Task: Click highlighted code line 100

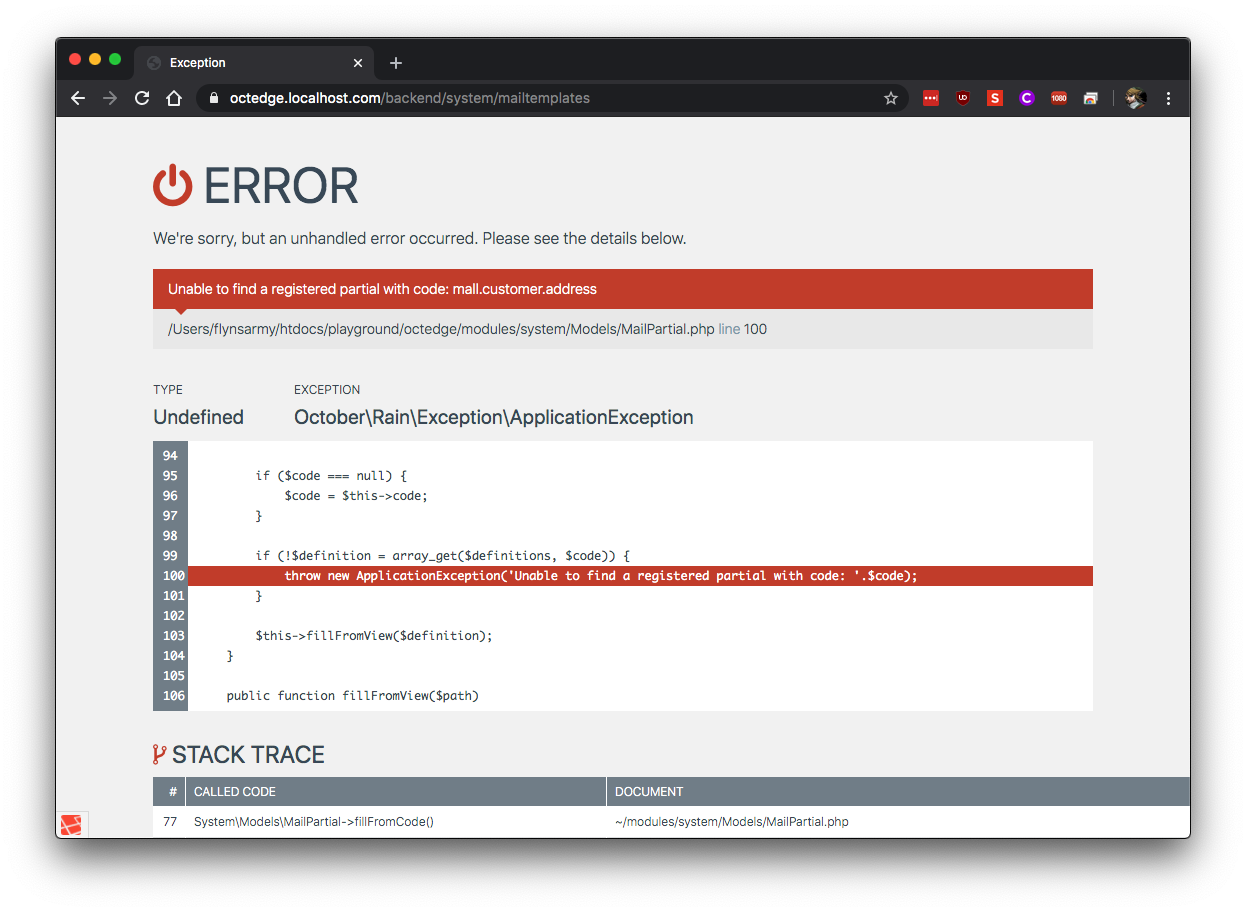Action: click(640, 576)
